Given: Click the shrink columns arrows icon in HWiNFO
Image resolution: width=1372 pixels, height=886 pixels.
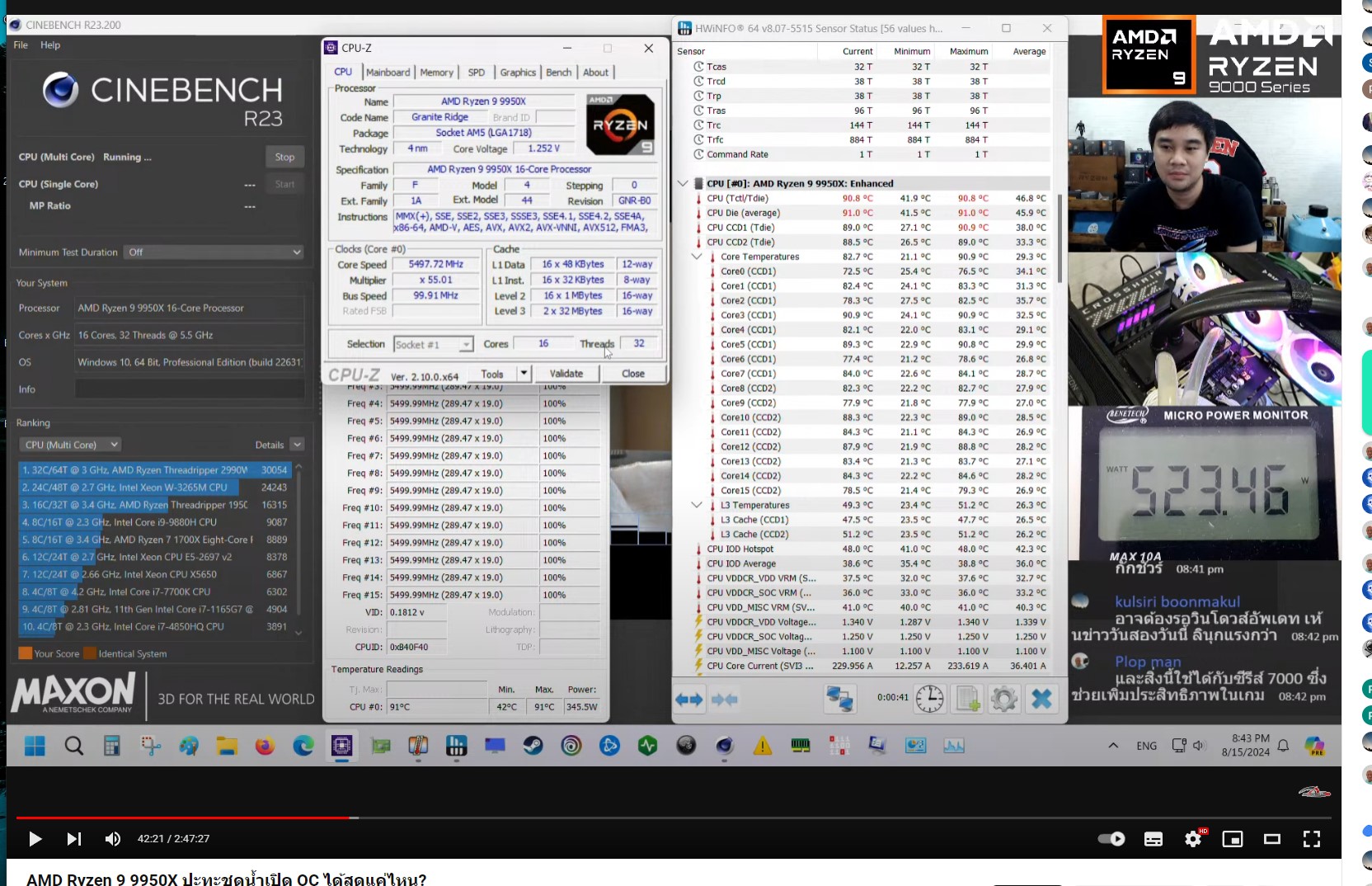Looking at the screenshot, I should point(724,700).
